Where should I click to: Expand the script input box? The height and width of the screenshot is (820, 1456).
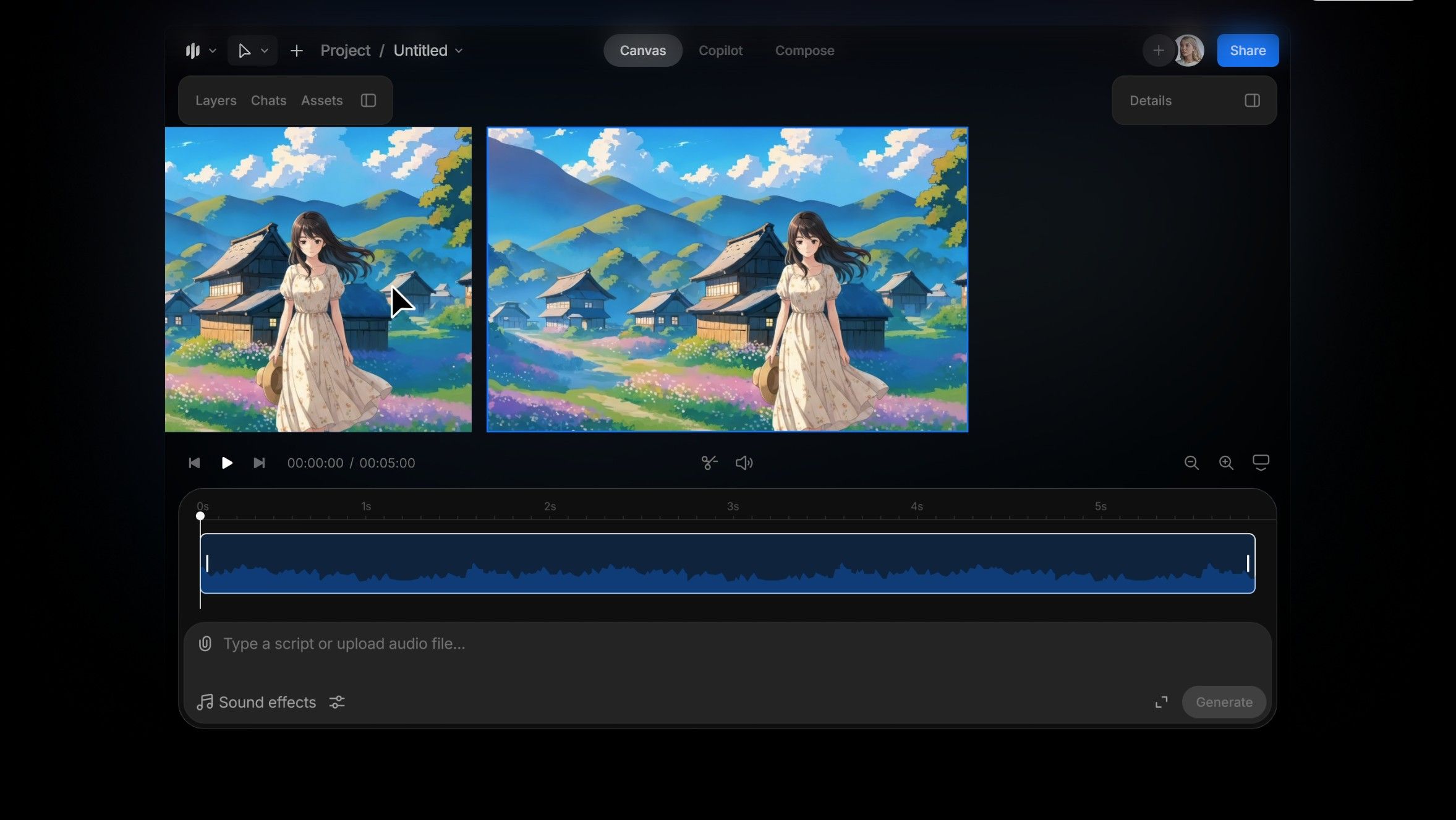(x=1161, y=702)
